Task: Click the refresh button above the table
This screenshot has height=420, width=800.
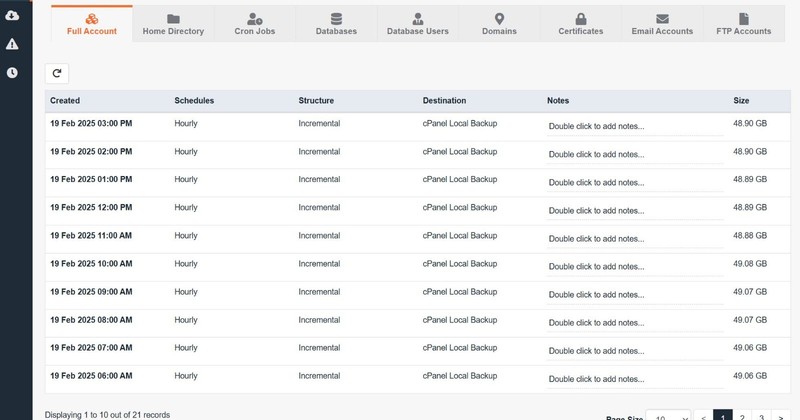Action: pyautogui.click(x=57, y=73)
